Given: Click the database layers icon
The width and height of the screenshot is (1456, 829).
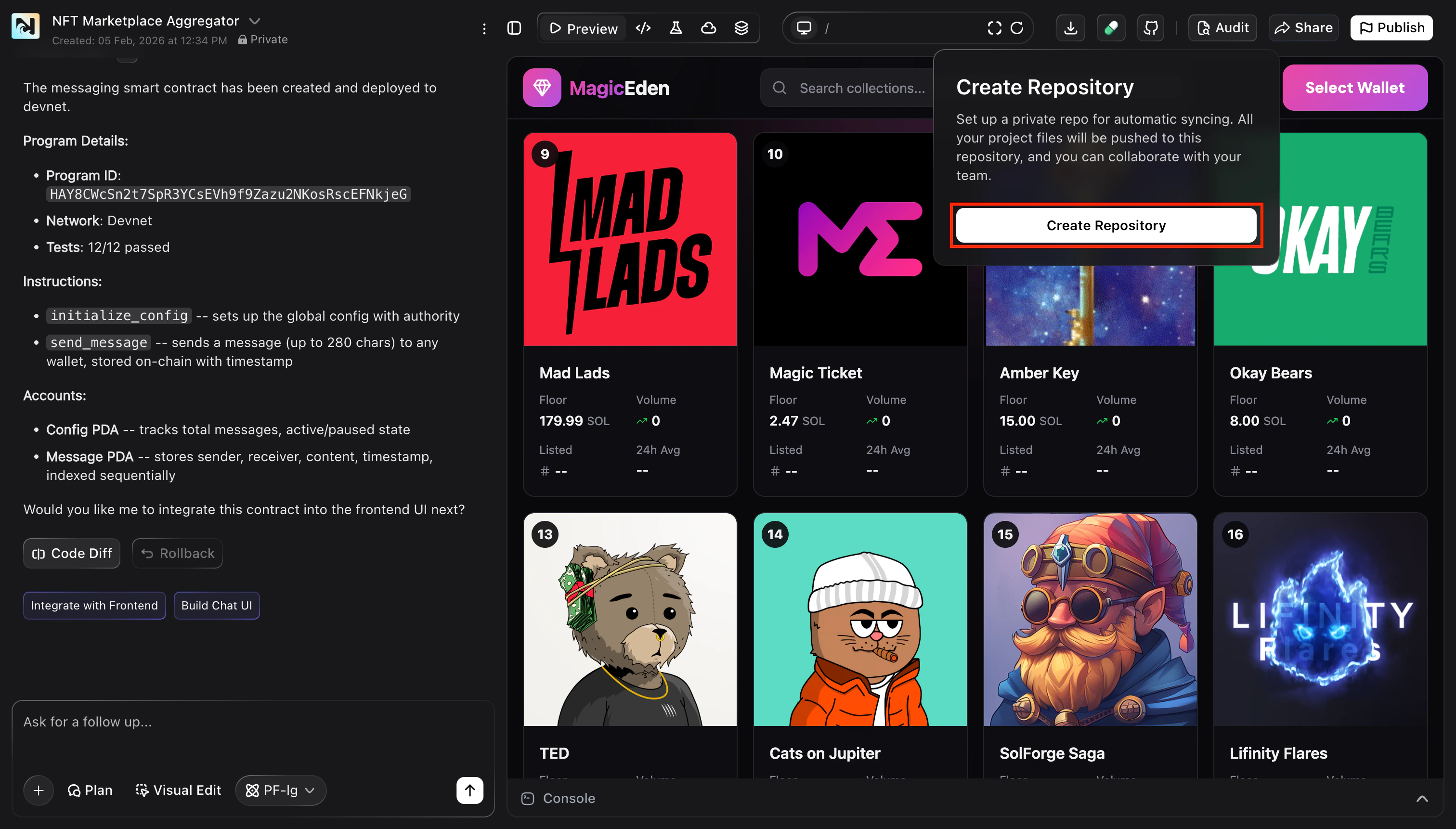Looking at the screenshot, I should [x=741, y=28].
